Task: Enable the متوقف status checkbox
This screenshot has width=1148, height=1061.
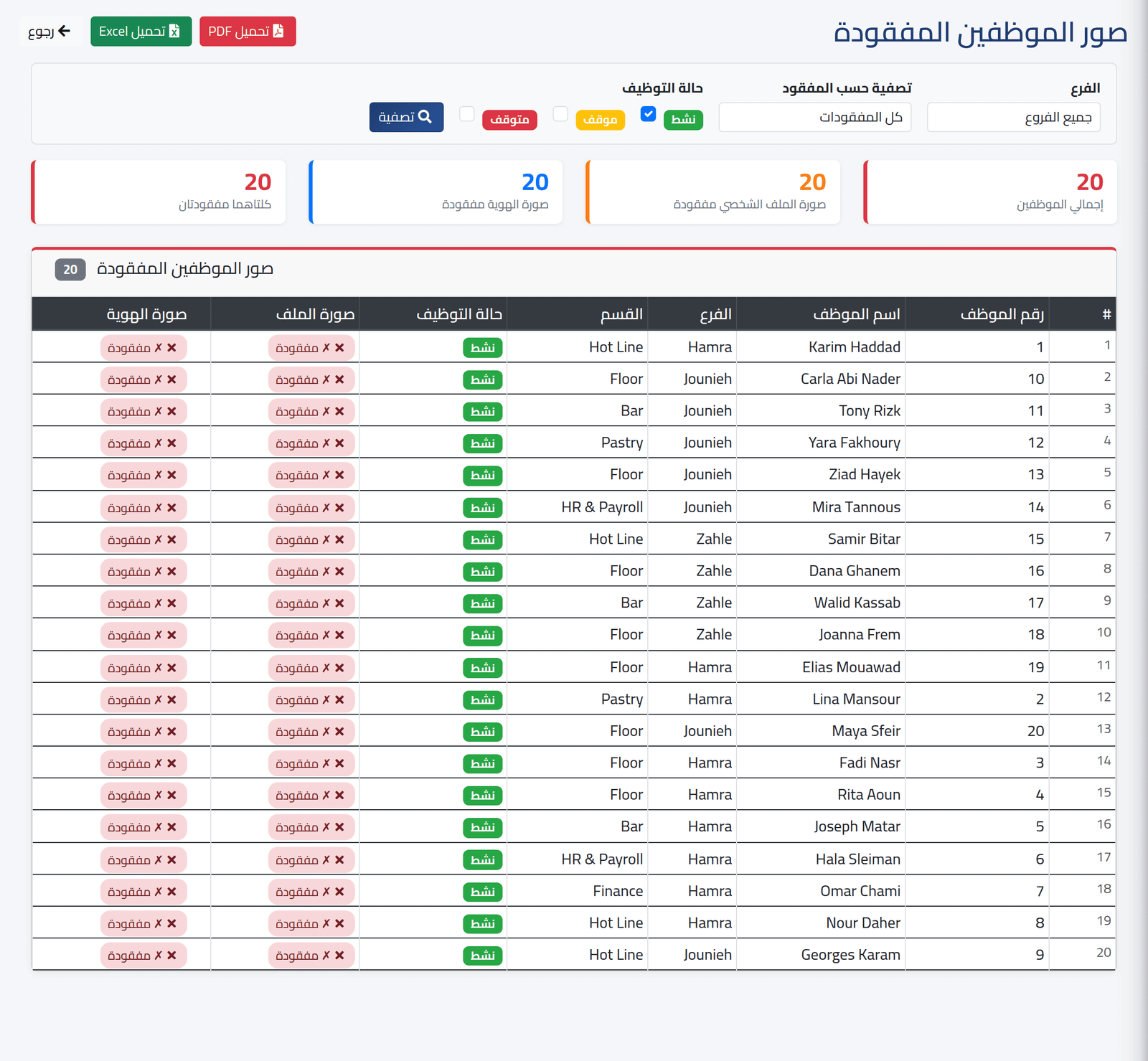Action: coord(467,114)
